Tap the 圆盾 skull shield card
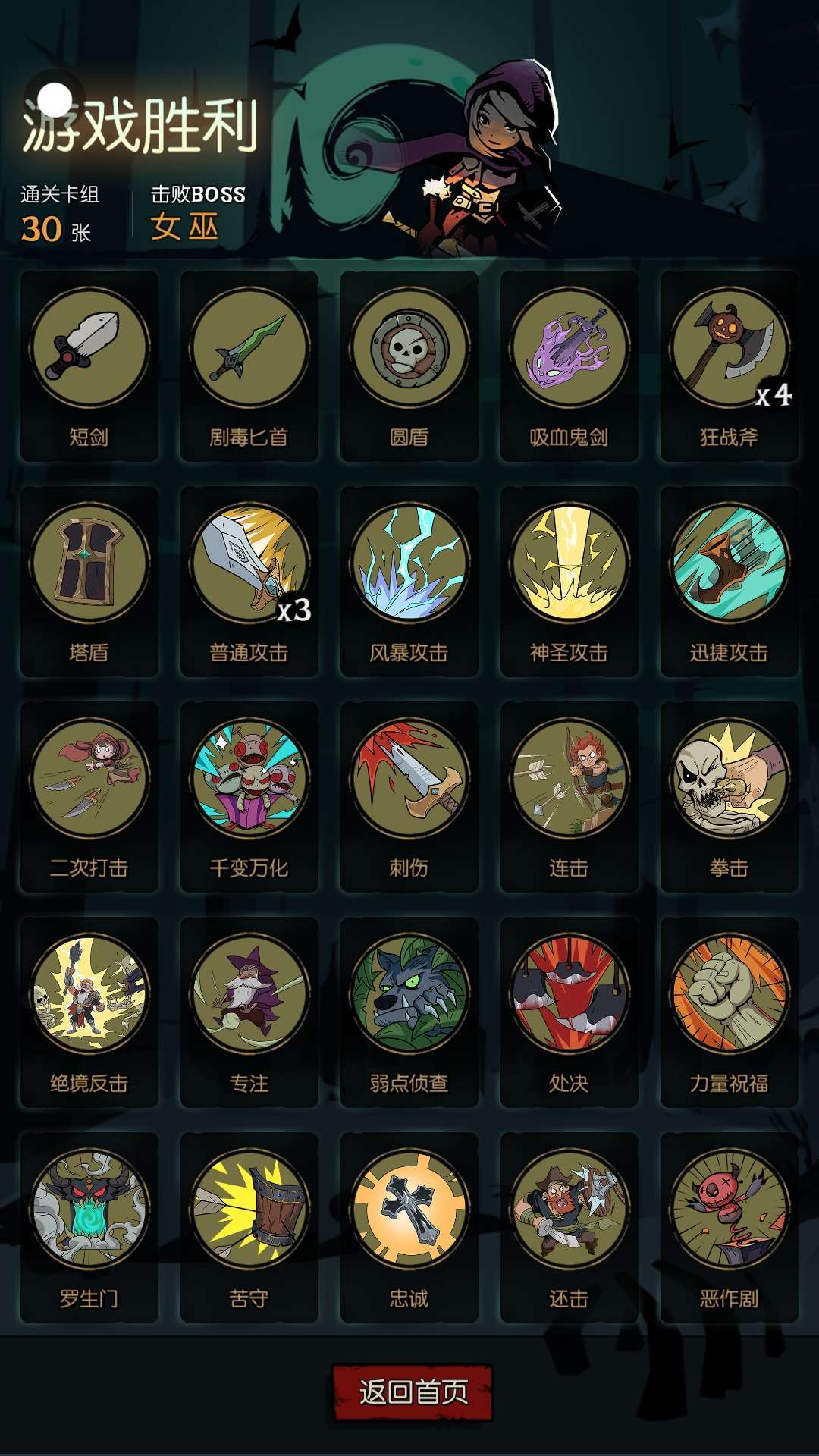Screen dimensions: 819x1456 (x=409, y=366)
